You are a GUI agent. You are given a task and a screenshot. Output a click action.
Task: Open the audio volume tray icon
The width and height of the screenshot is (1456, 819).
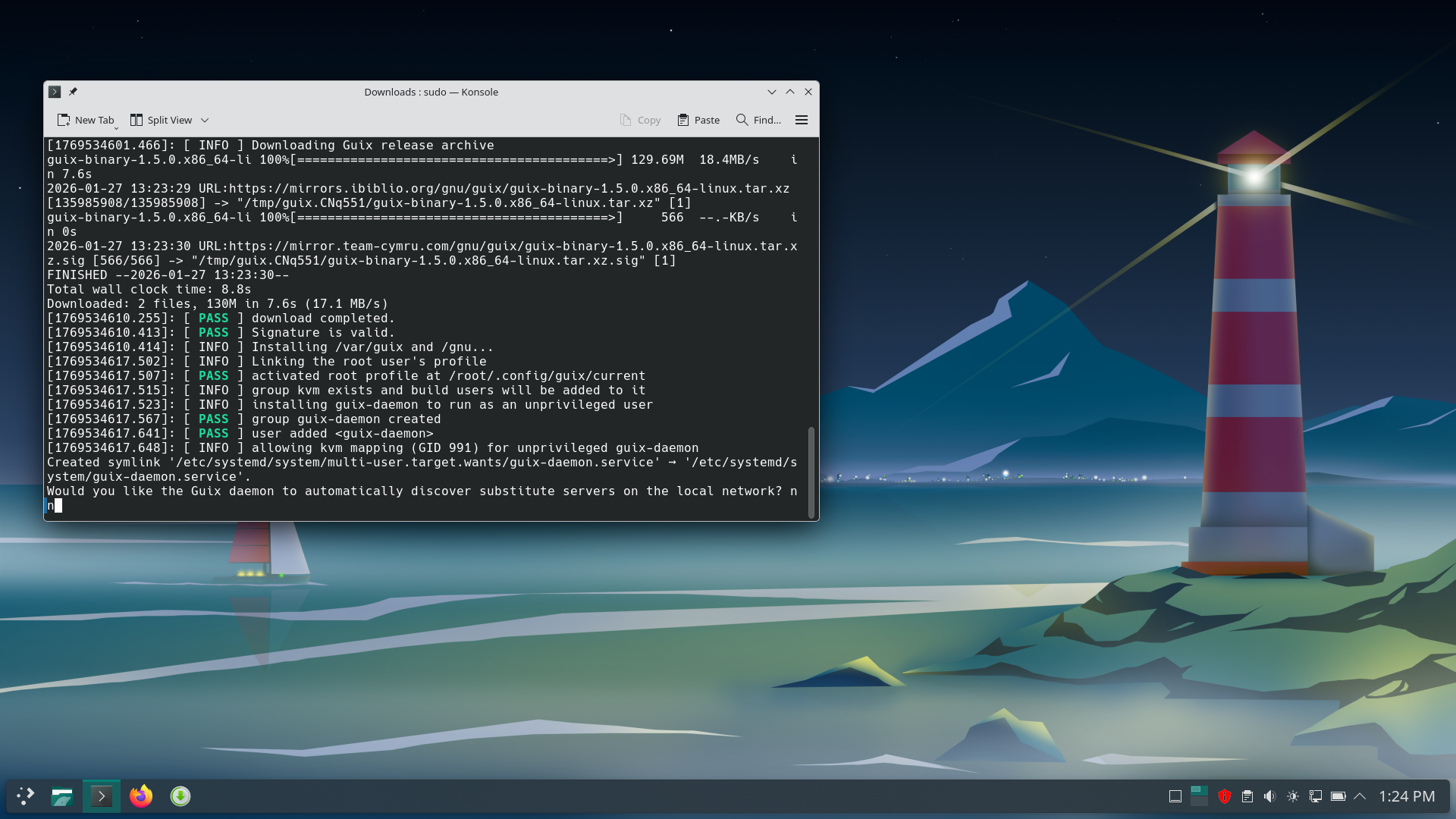pos(1270,796)
